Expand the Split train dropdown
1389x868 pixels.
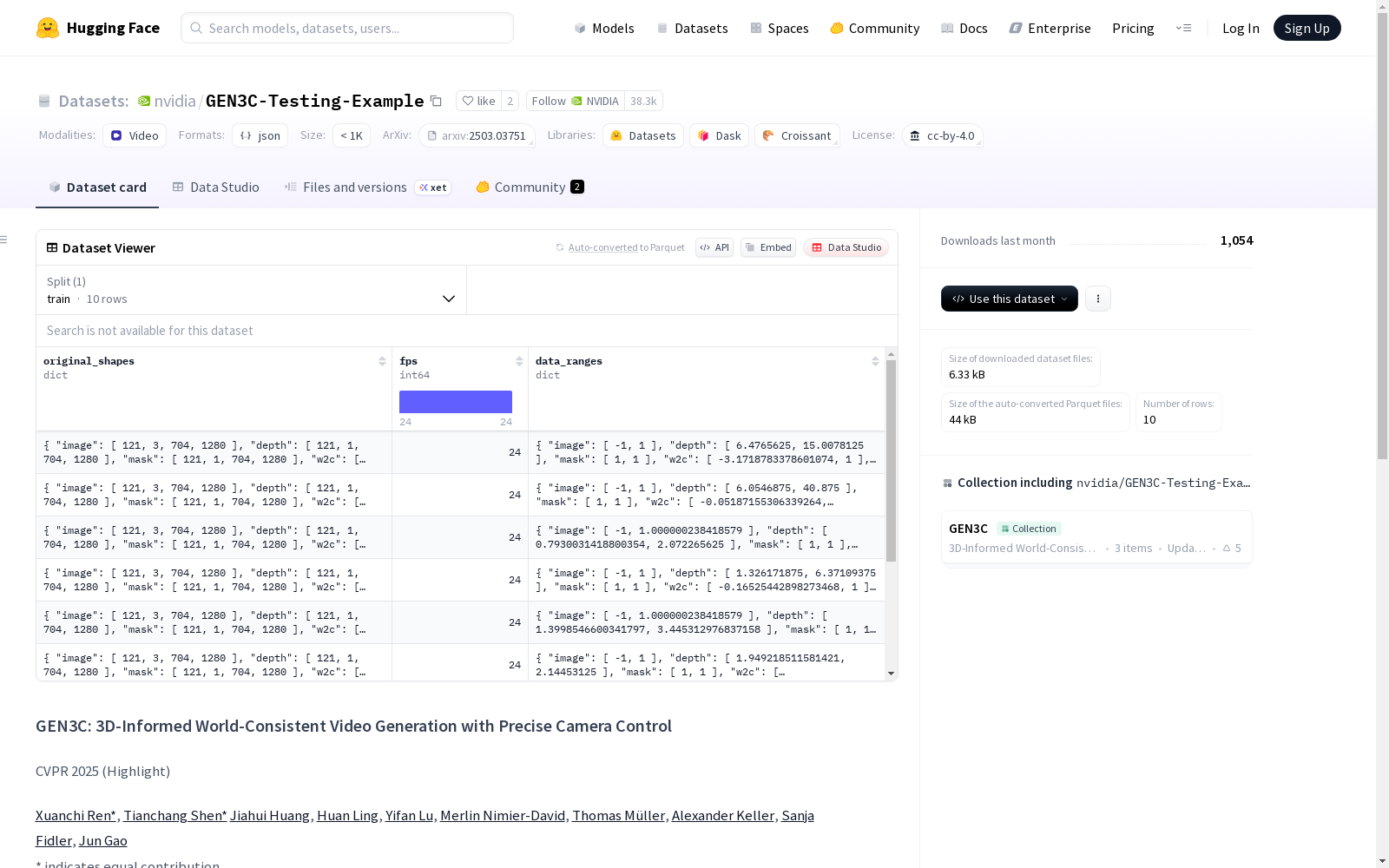[x=252, y=290]
